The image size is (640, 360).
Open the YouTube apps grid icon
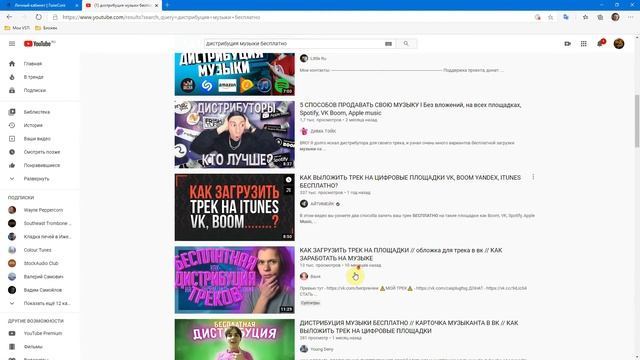tap(584, 44)
